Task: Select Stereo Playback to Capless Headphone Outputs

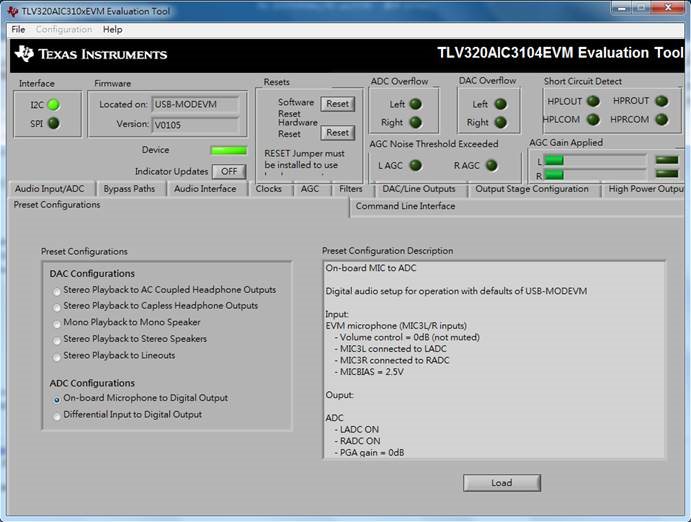Action: [156, 306]
